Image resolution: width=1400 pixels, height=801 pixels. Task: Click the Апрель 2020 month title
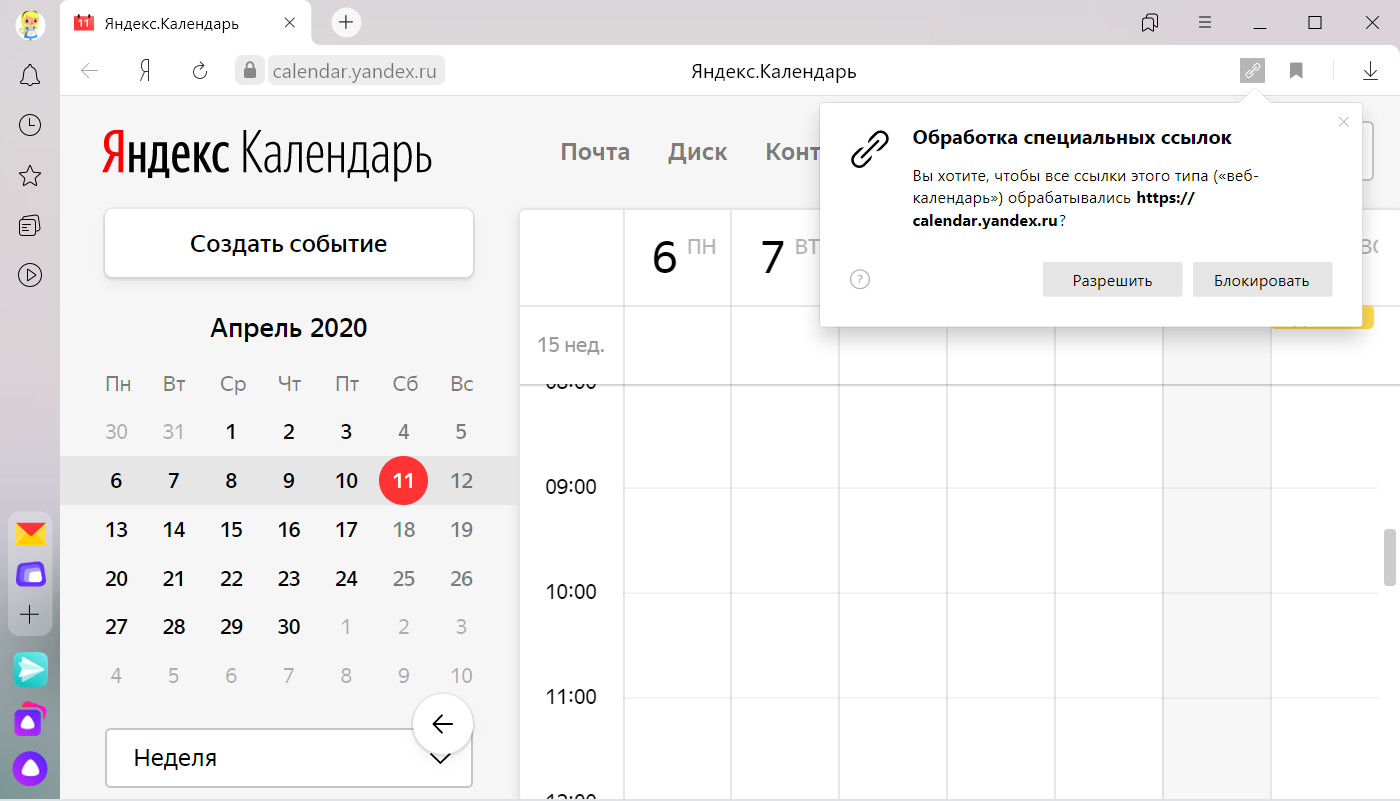pos(289,328)
